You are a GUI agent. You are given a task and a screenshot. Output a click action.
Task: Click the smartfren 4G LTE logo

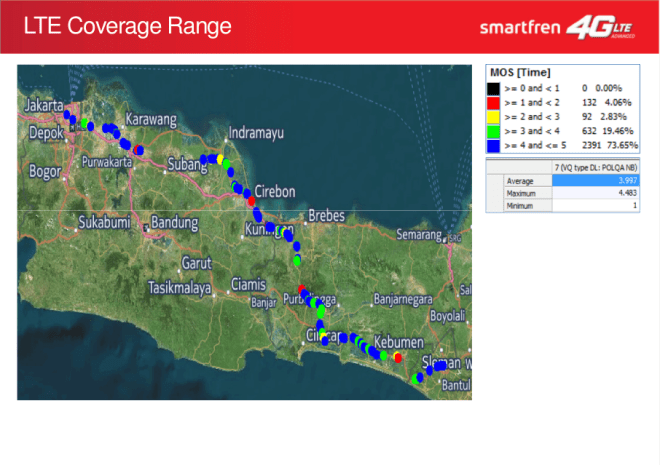point(557,27)
